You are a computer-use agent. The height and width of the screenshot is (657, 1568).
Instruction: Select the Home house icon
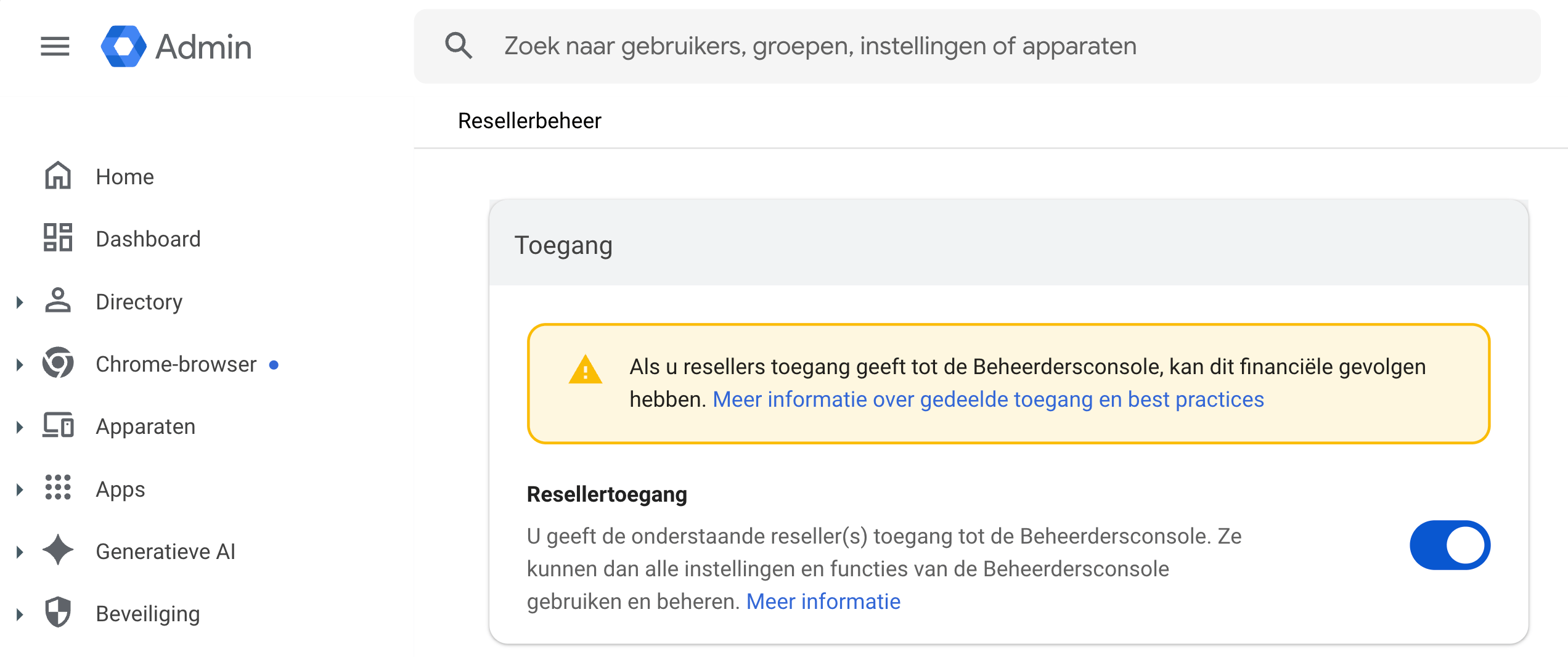click(x=58, y=176)
